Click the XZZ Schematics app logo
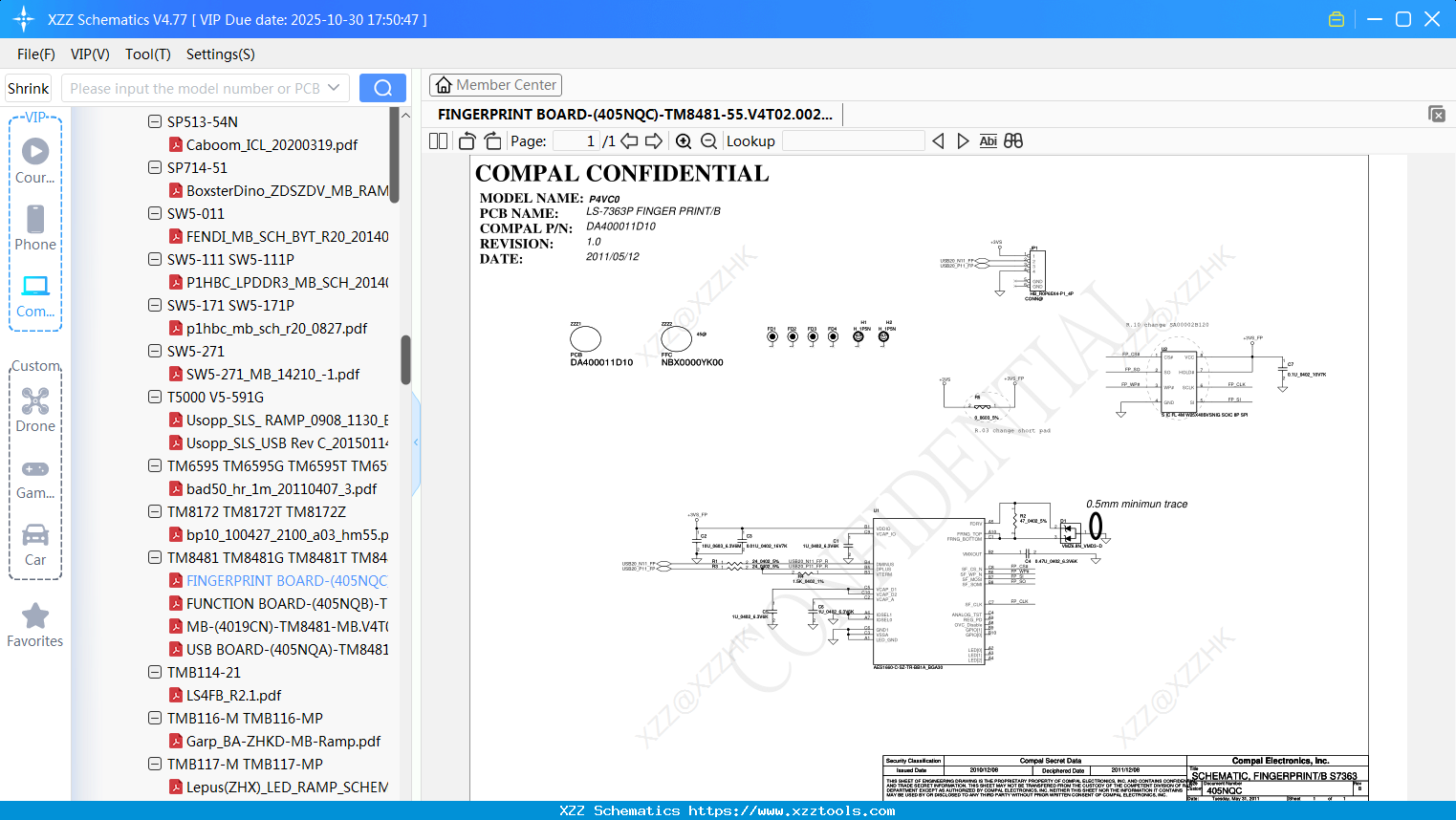 [x=24, y=19]
